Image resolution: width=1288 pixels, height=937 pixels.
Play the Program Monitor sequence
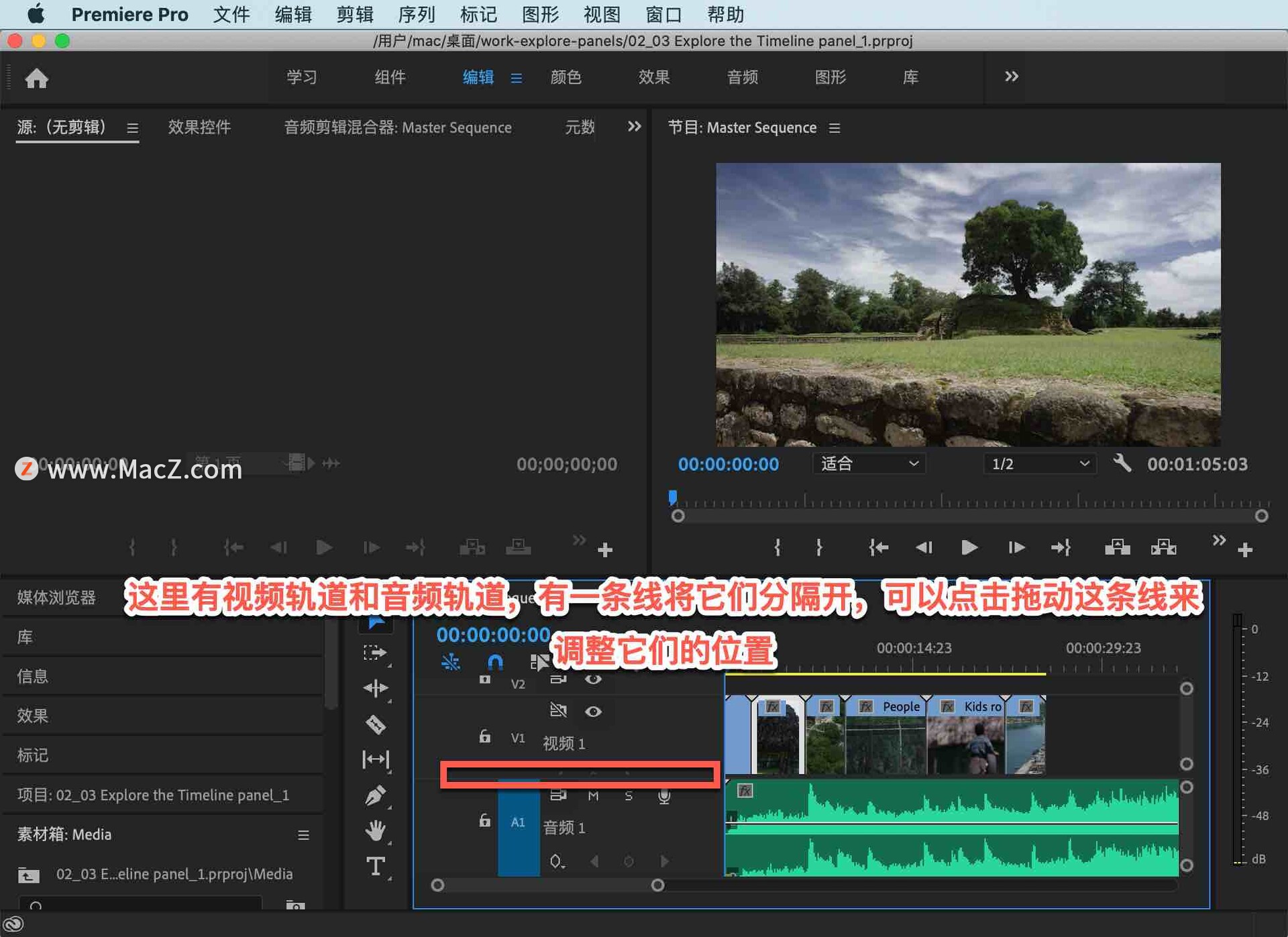[x=969, y=548]
